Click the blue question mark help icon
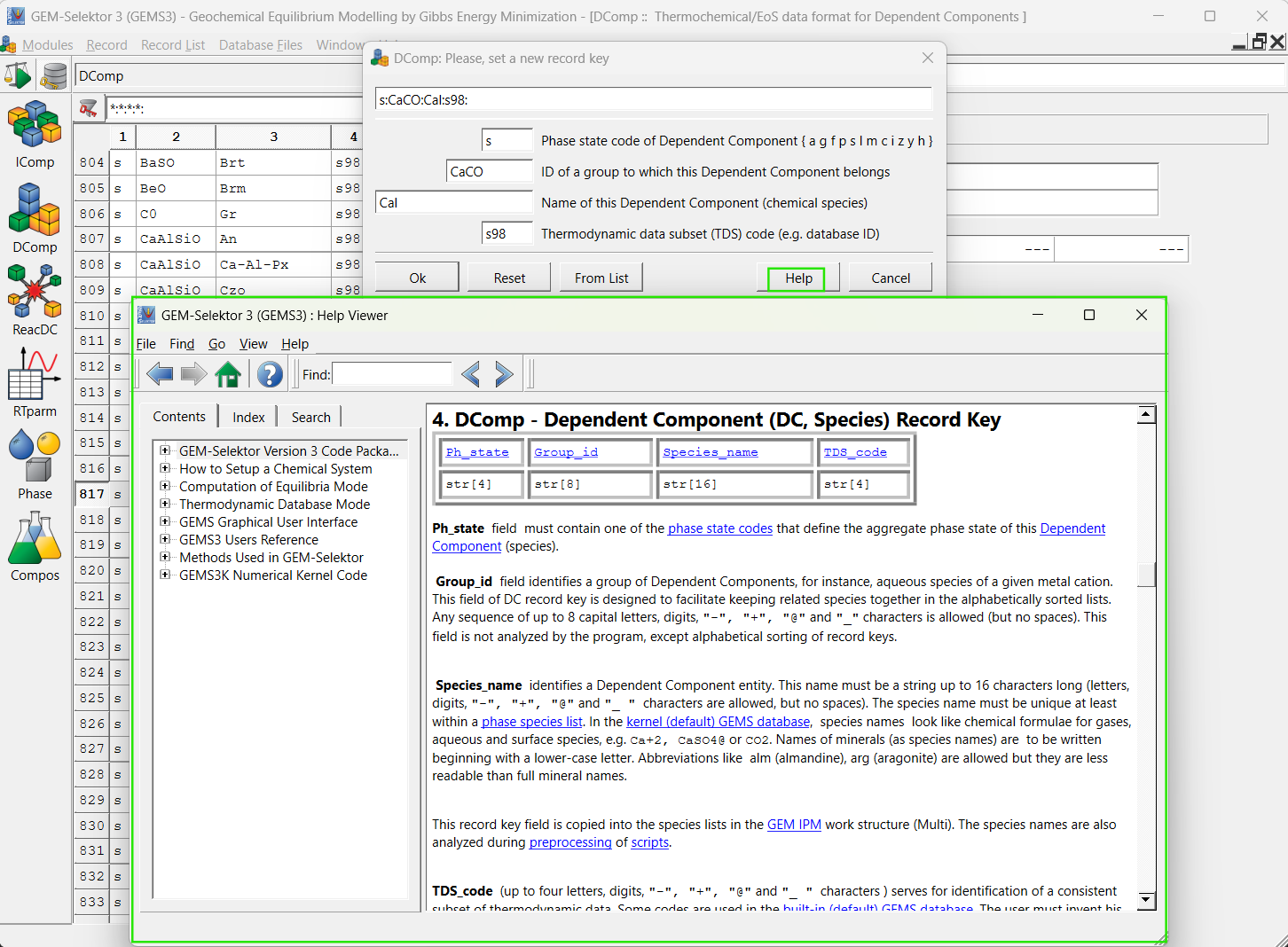1288x947 pixels. tap(270, 374)
